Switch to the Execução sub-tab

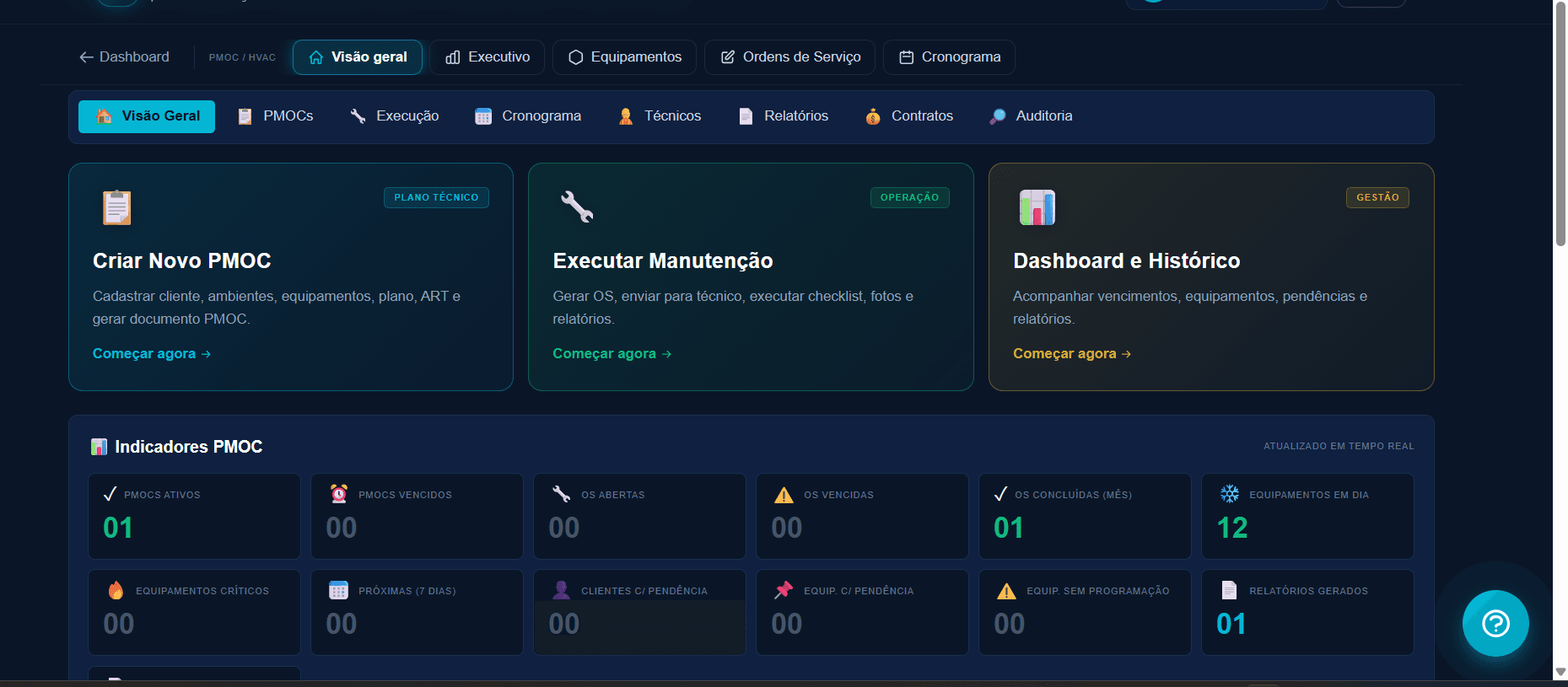pos(394,116)
